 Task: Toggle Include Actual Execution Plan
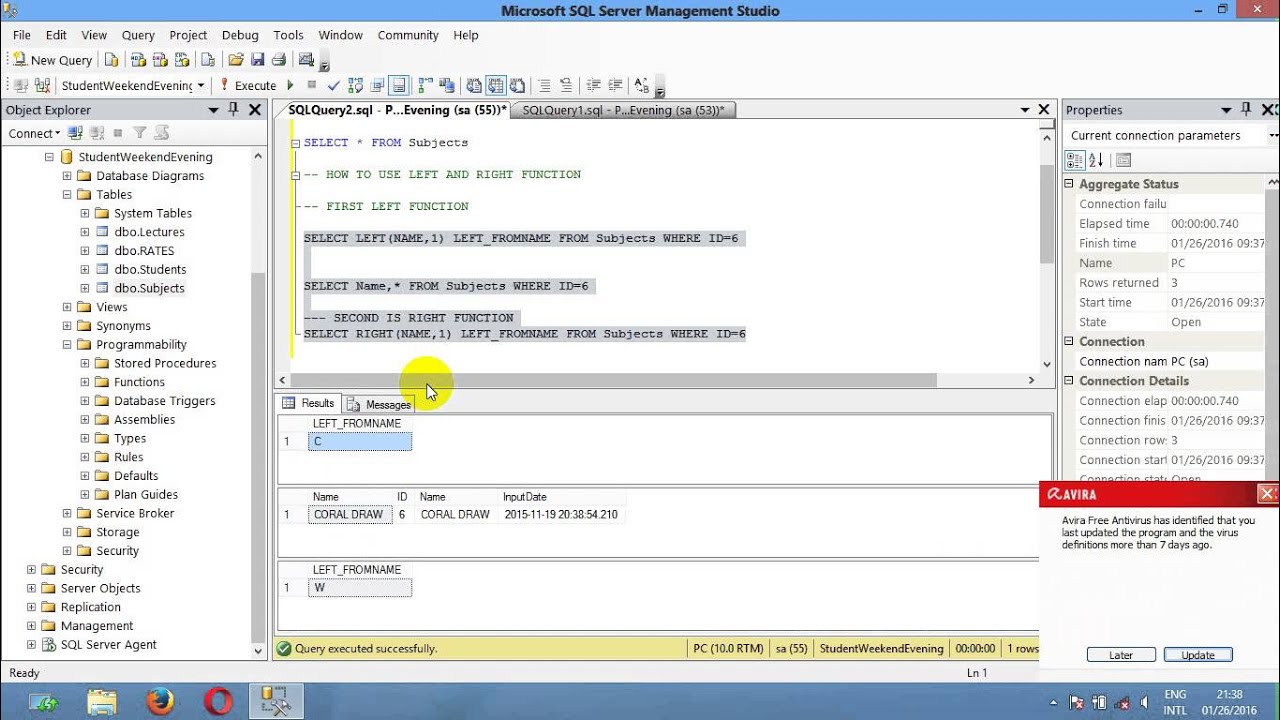click(425, 86)
